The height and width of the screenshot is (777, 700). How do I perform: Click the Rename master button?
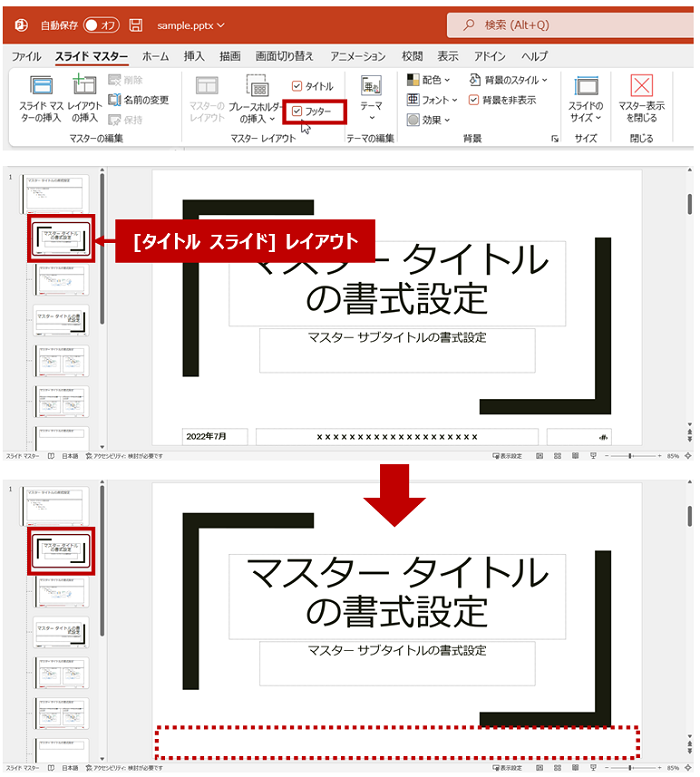[139, 100]
